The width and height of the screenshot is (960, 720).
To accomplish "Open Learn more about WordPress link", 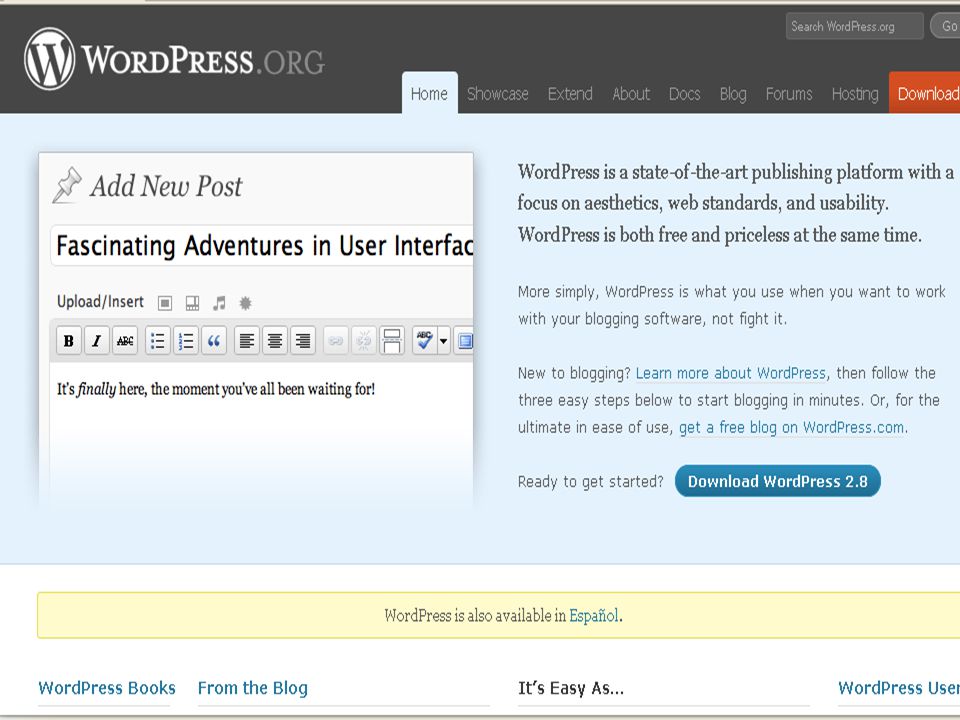I will tap(731, 373).
